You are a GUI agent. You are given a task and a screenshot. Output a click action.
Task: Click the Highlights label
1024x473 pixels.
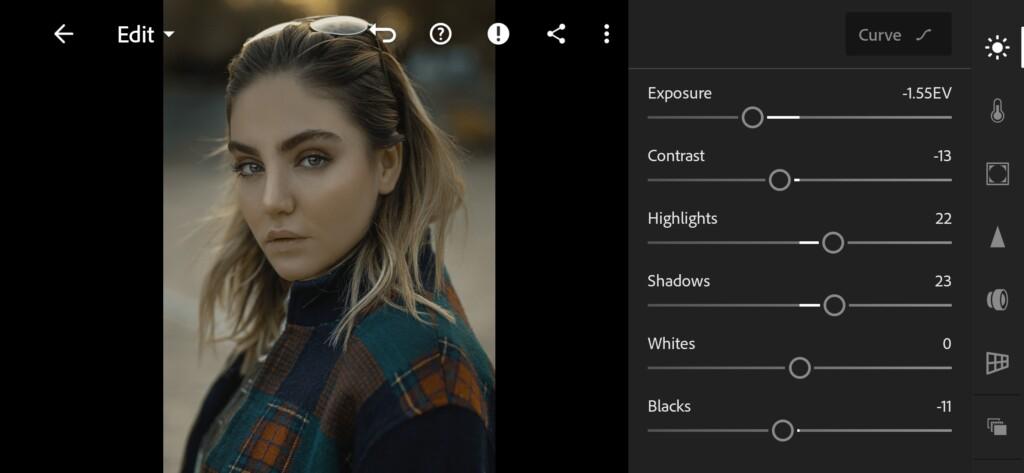pyautogui.click(x=682, y=219)
